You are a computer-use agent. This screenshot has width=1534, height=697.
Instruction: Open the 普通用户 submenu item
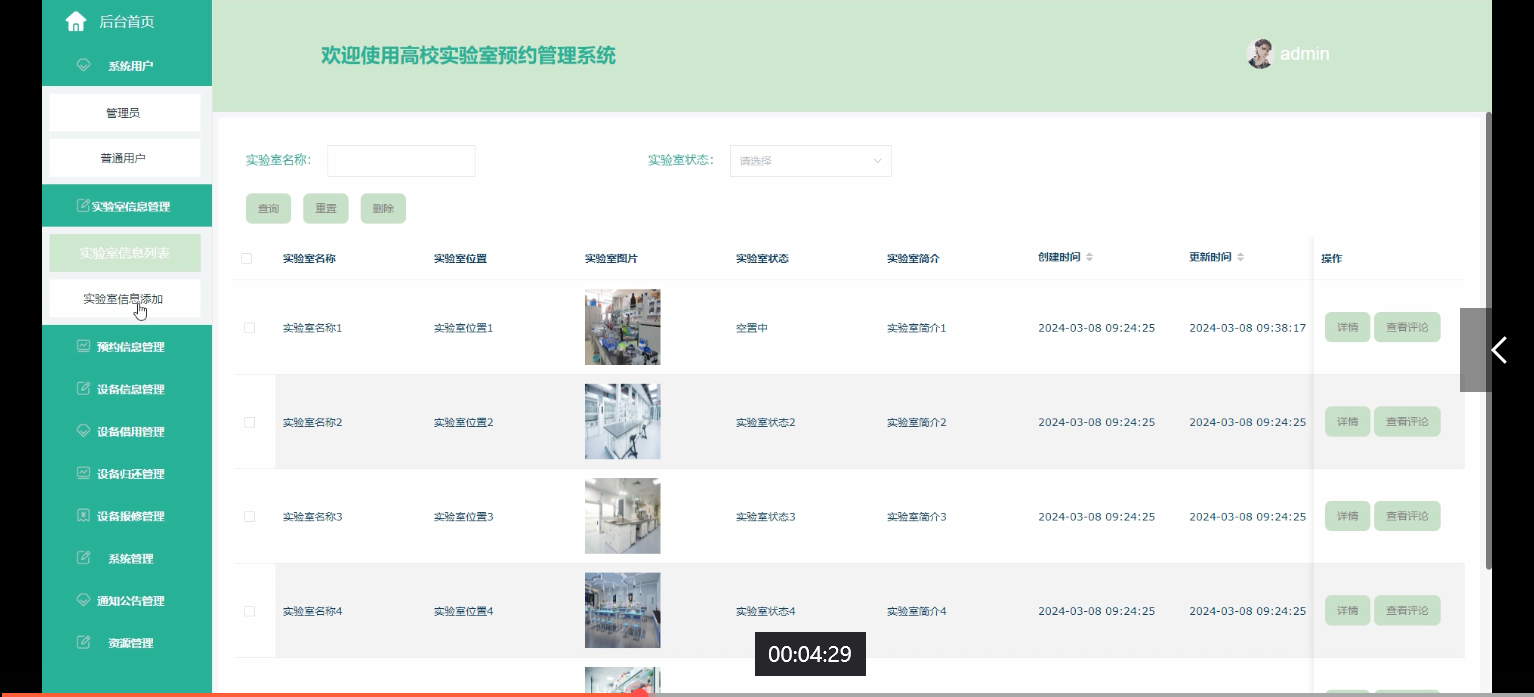[125, 158]
